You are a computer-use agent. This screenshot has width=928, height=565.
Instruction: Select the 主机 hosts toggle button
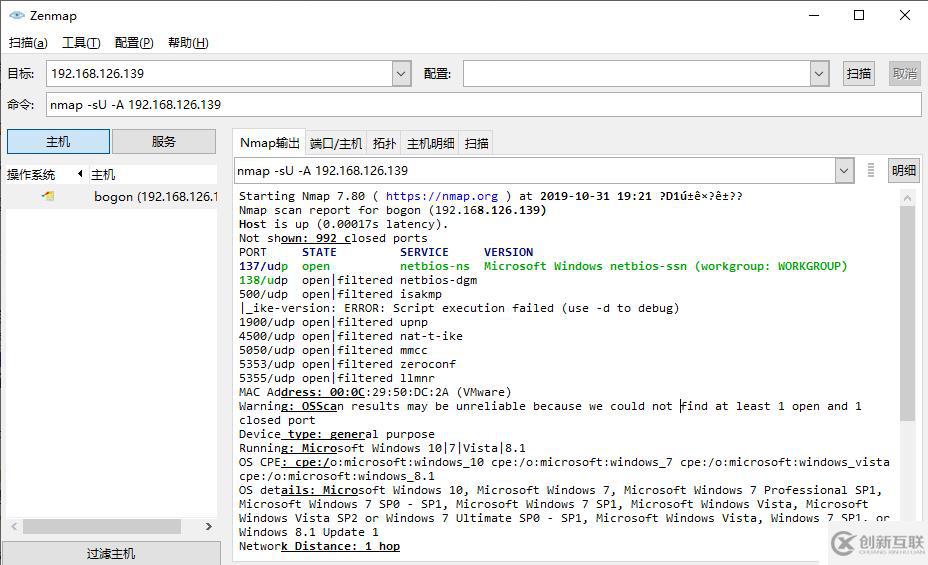(58, 142)
